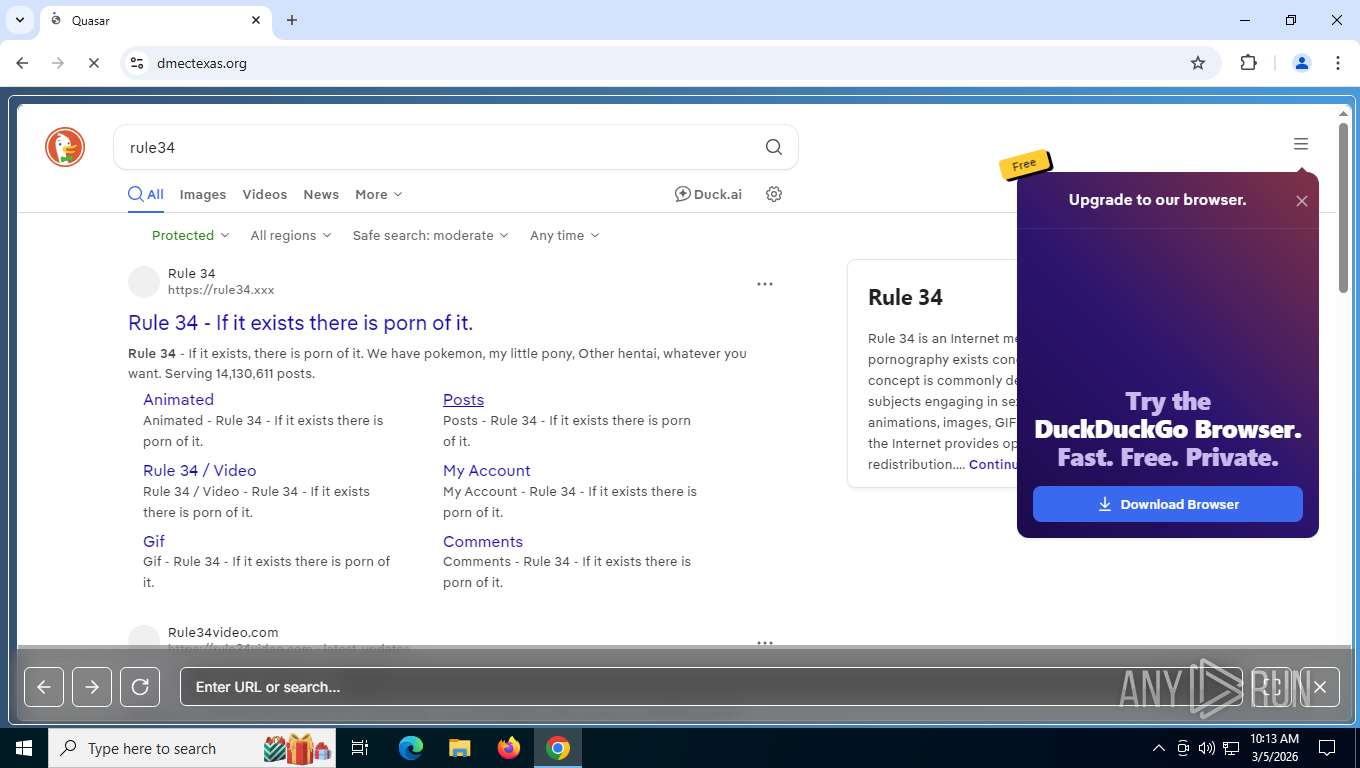Expand the Protected dropdown filter
Screen dimensions: 1360x768
pos(190,235)
